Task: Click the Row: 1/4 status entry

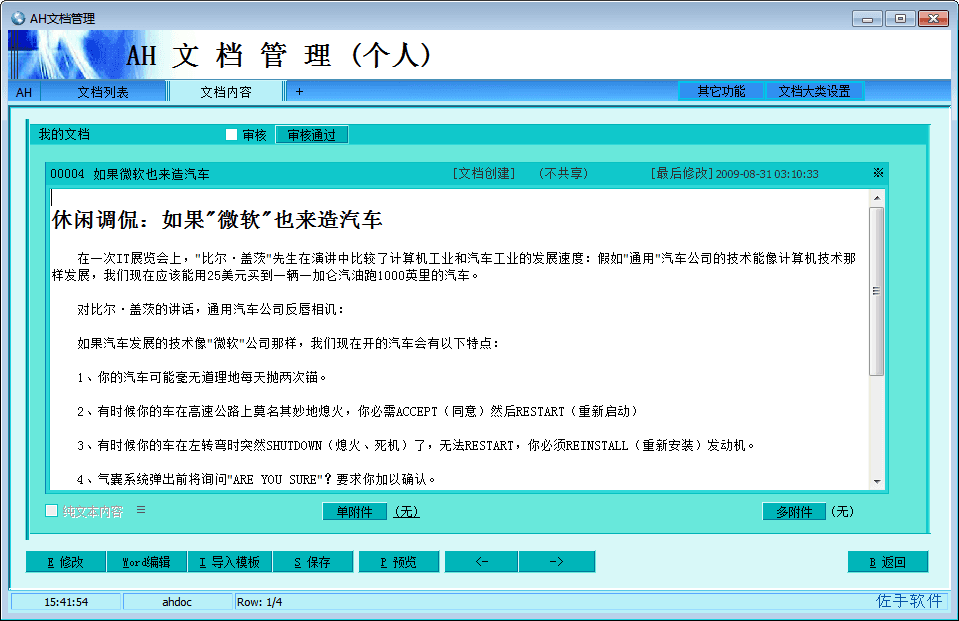Action: click(259, 602)
